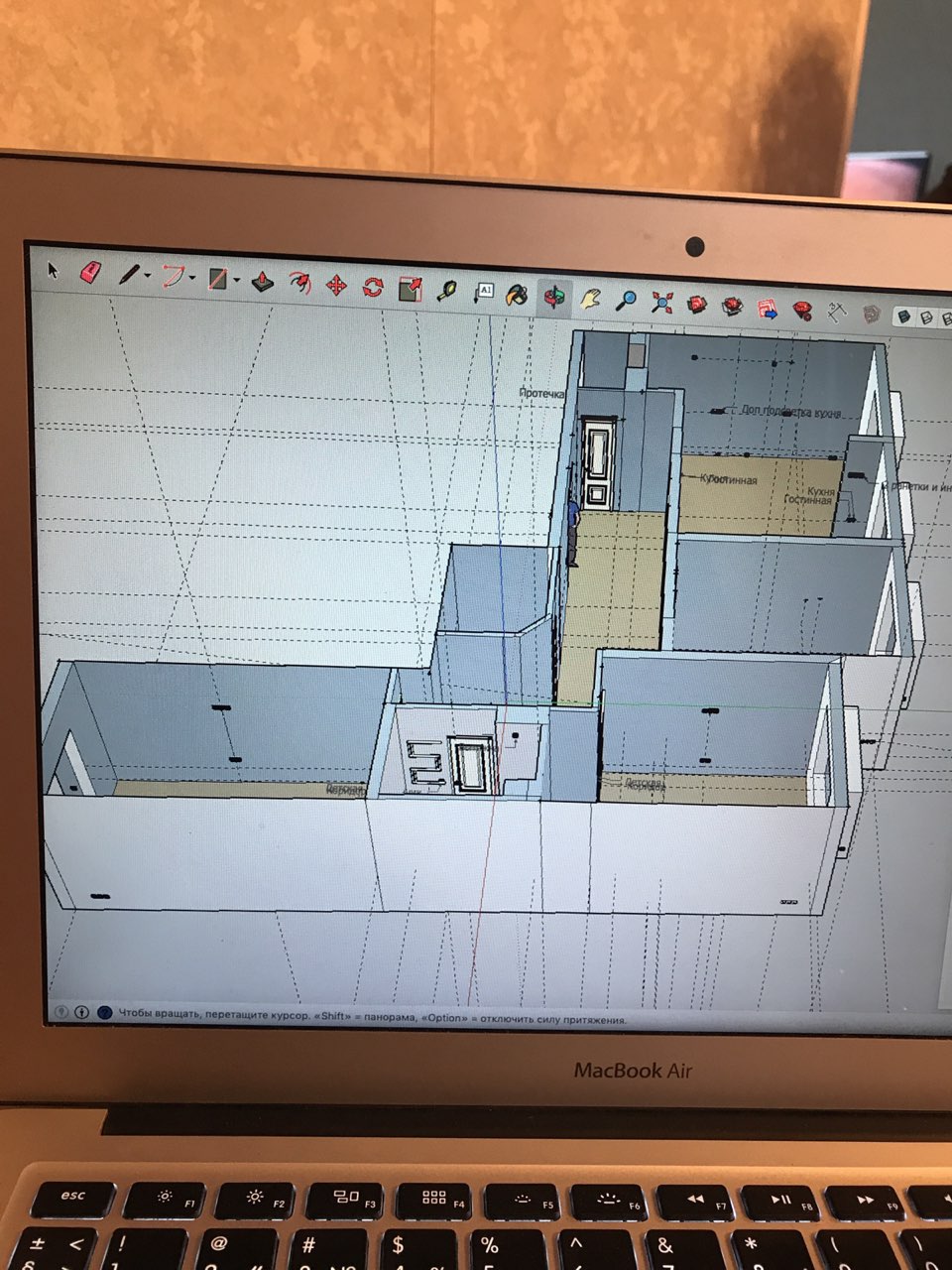This screenshot has width=952, height=1270.
Task: Select the Tape Measure tool
Action: [x=447, y=291]
